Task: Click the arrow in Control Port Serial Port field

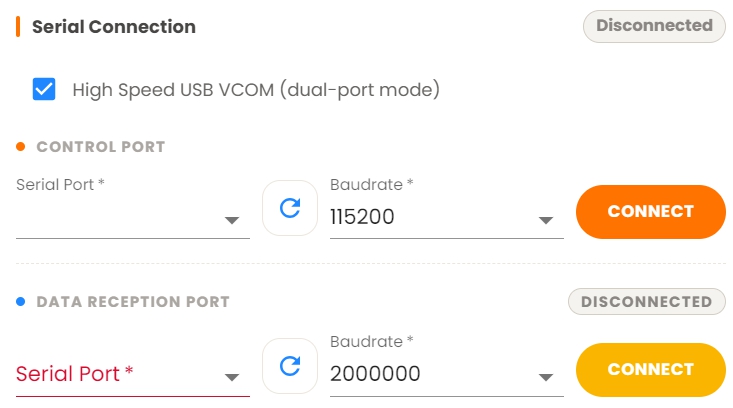Action: pos(232,220)
